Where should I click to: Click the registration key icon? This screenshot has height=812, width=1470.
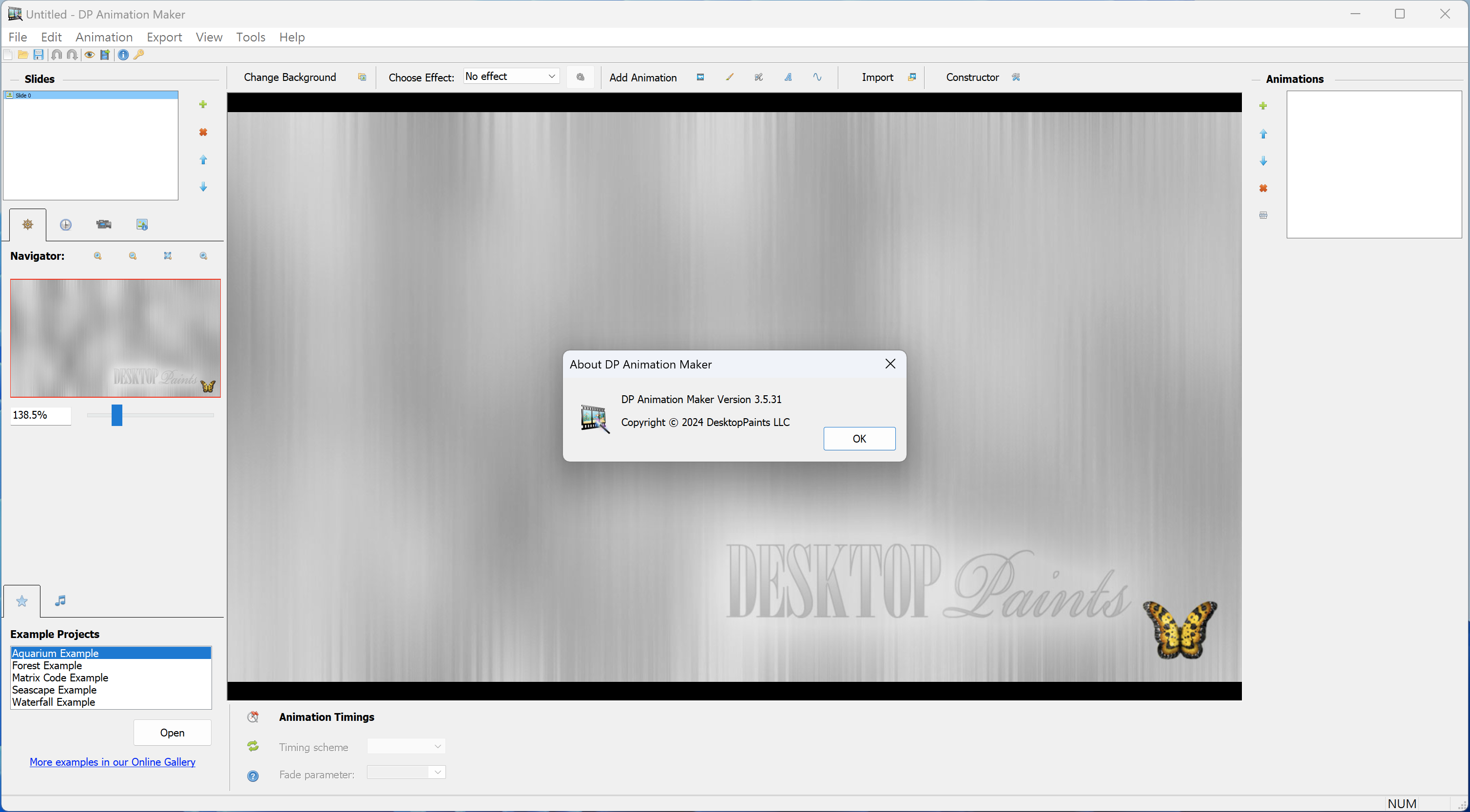(139, 55)
